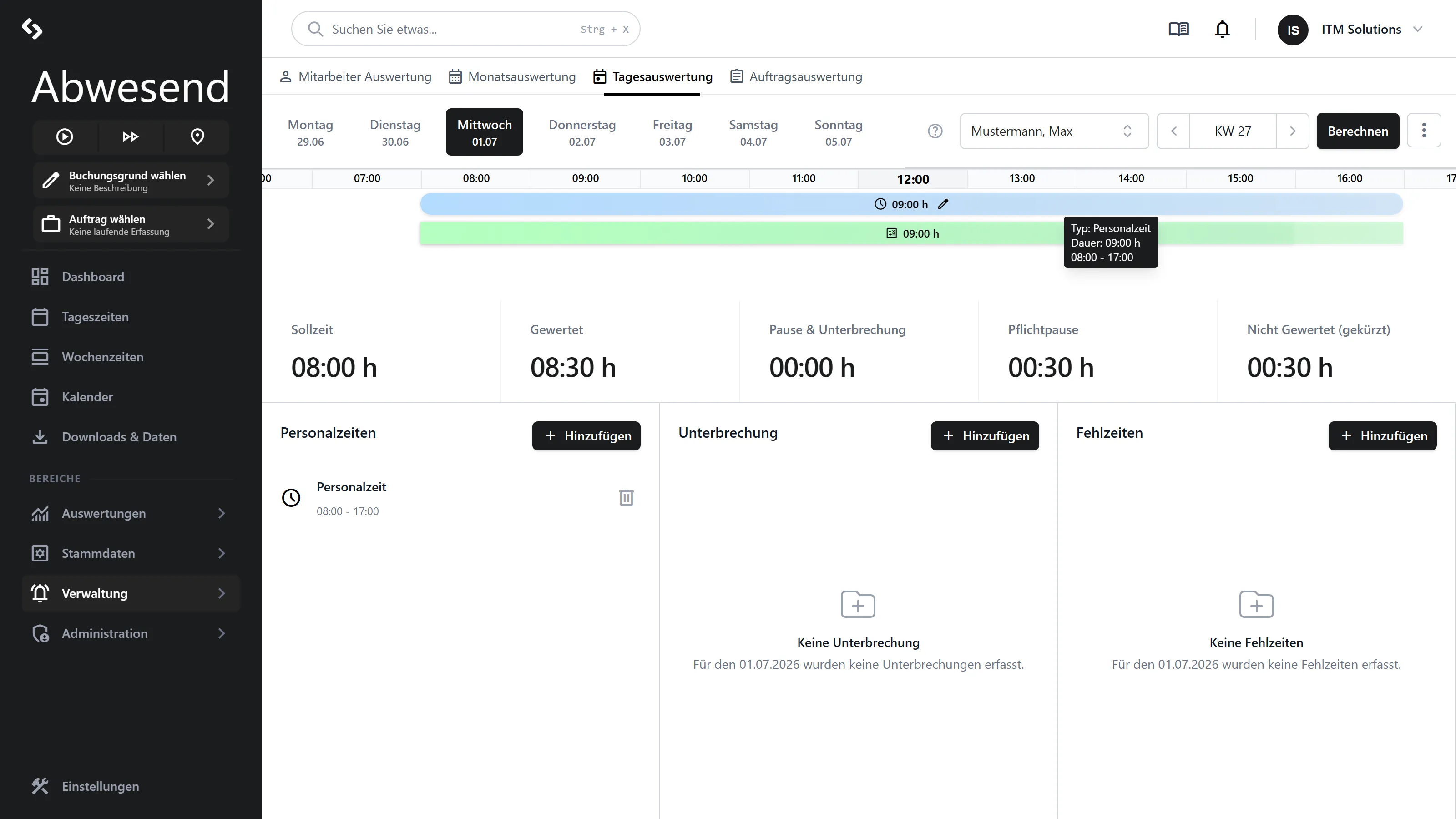Screen dimensions: 1456x819
Task: Open Downloads & Daten in sidebar
Action: pyautogui.click(x=131, y=437)
